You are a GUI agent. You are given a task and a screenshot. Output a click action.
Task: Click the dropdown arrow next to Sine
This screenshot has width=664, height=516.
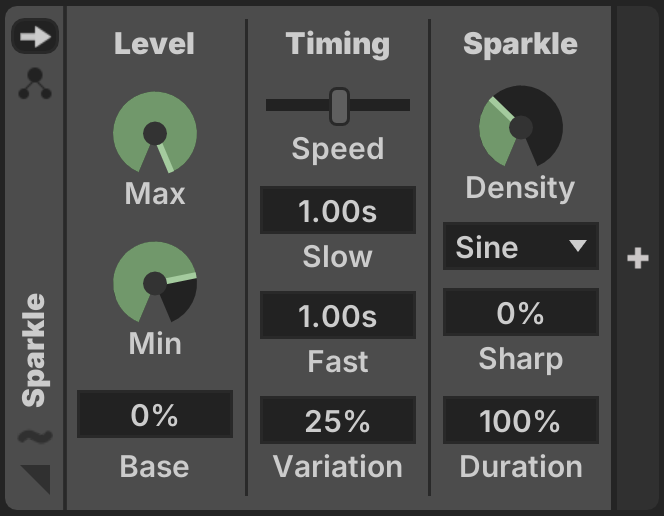point(578,246)
